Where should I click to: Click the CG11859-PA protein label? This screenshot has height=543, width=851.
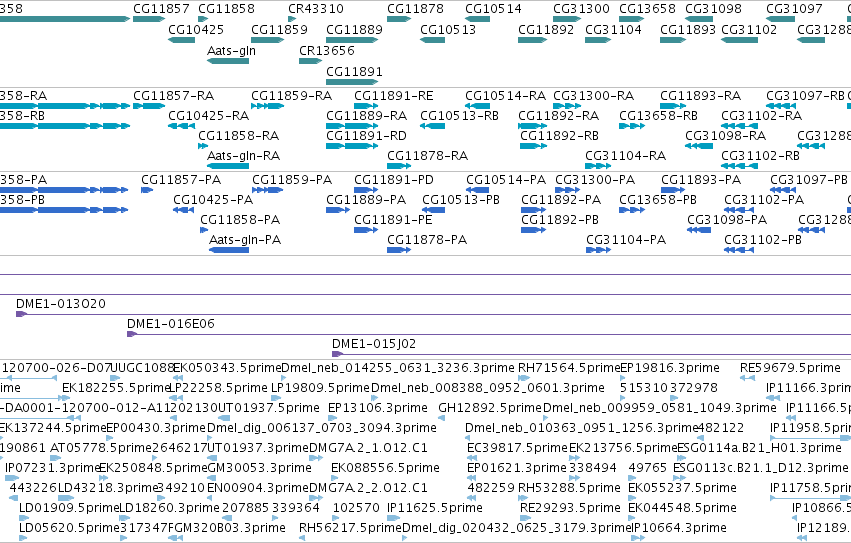(x=292, y=180)
